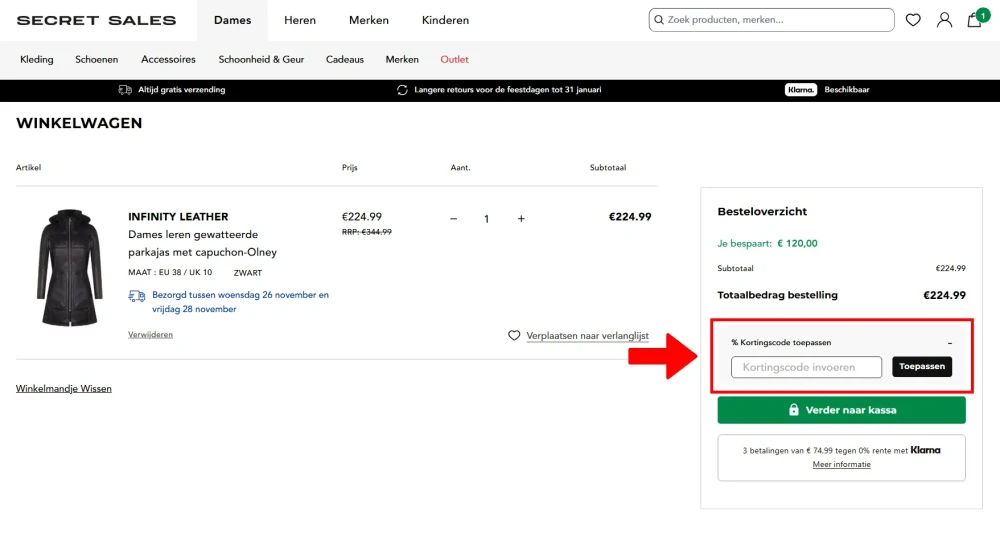Image resolution: width=1000 pixels, height=557 pixels.
Task: Open the account profile icon
Action: click(944, 20)
